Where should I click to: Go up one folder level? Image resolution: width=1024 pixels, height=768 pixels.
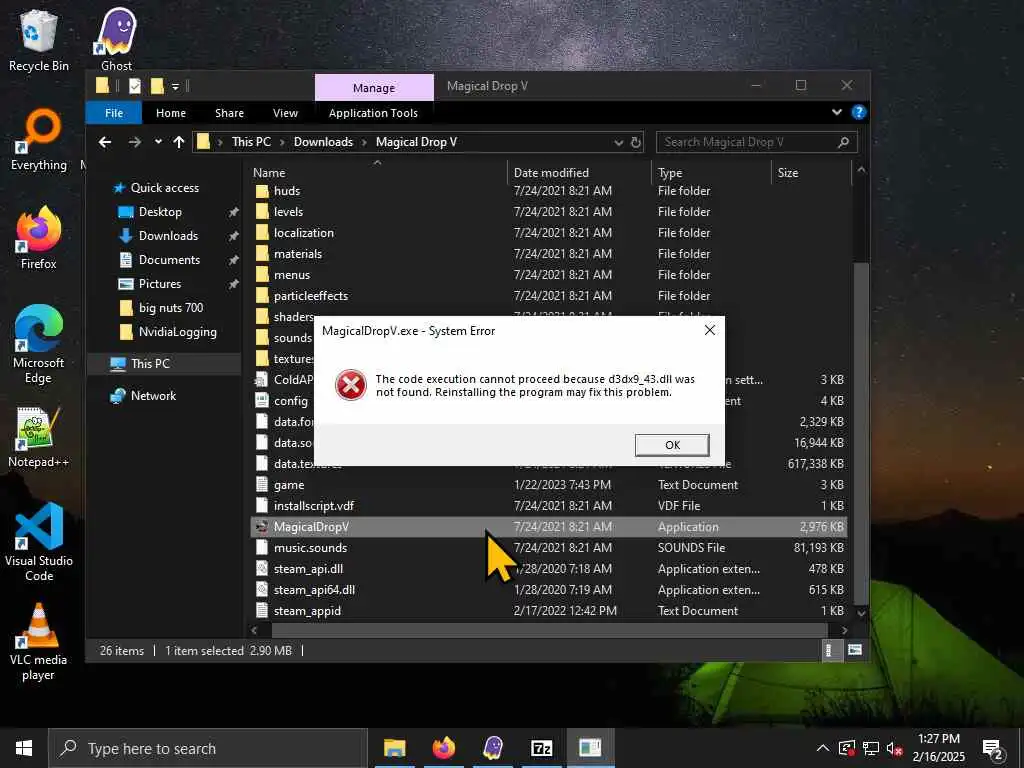[179, 142]
